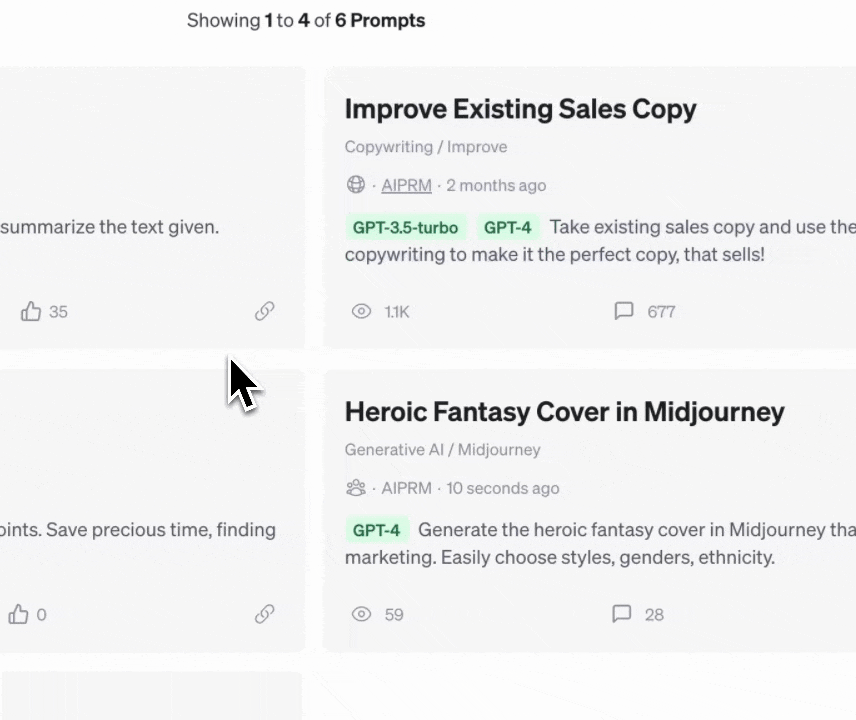856x720 pixels.
Task: Open Heroic Fantasy Cover in Midjourney title
Action: pos(564,412)
